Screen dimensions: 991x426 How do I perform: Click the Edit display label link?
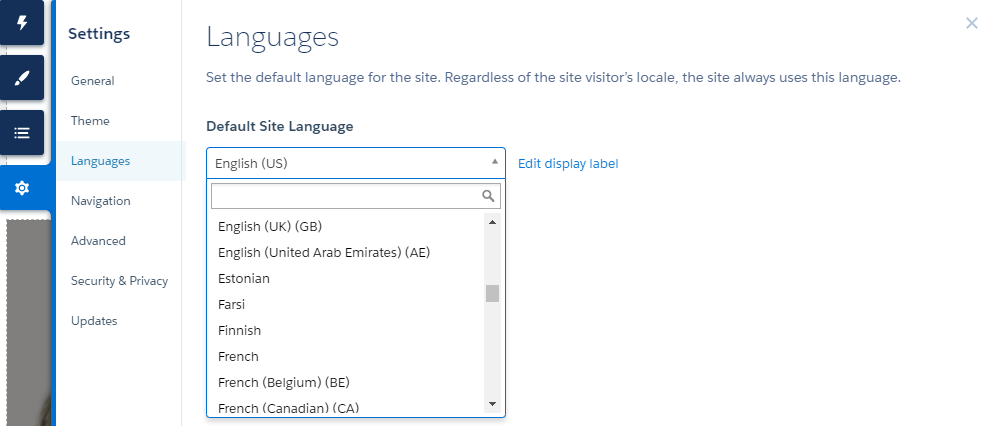pos(568,164)
